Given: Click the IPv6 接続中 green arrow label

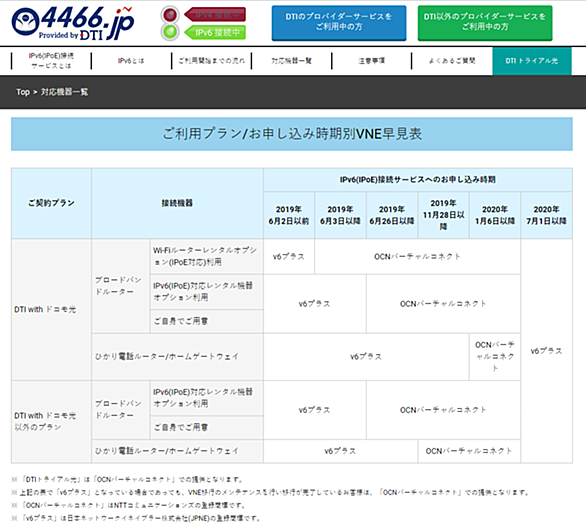Looking at the screenshot, I should pos(215,32).
